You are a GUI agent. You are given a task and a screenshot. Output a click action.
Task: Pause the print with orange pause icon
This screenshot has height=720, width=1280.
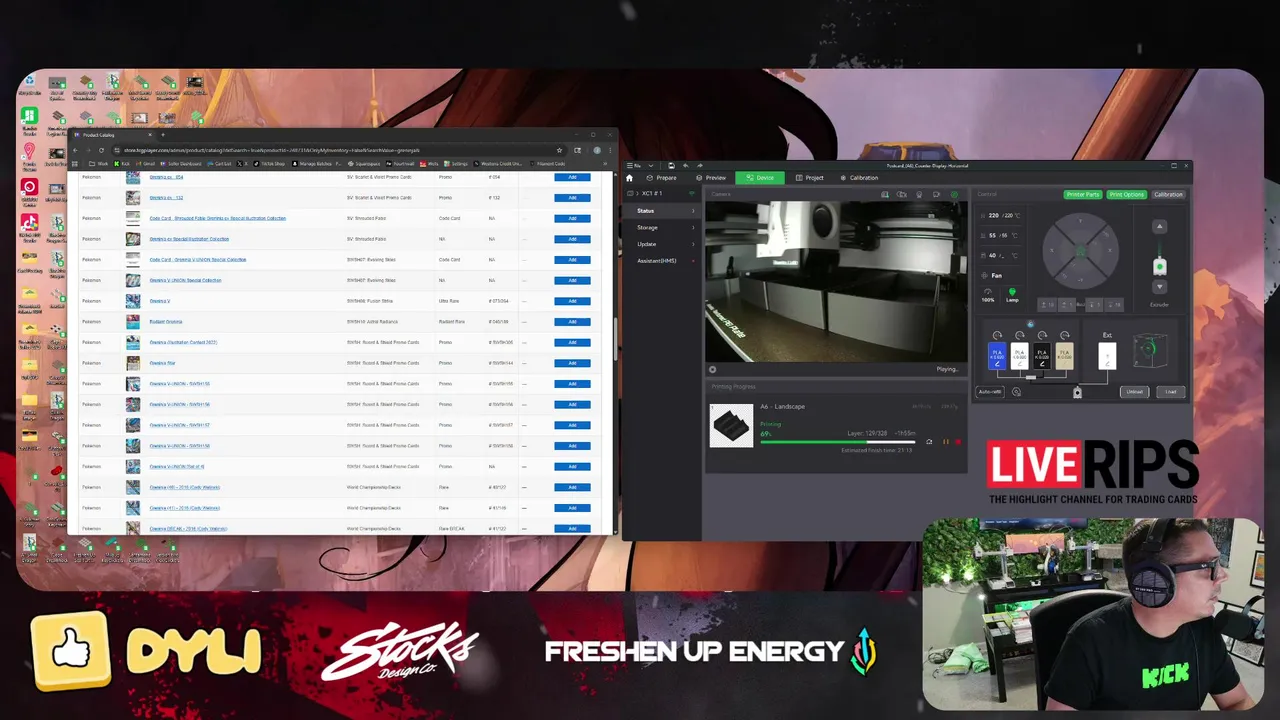945,441
